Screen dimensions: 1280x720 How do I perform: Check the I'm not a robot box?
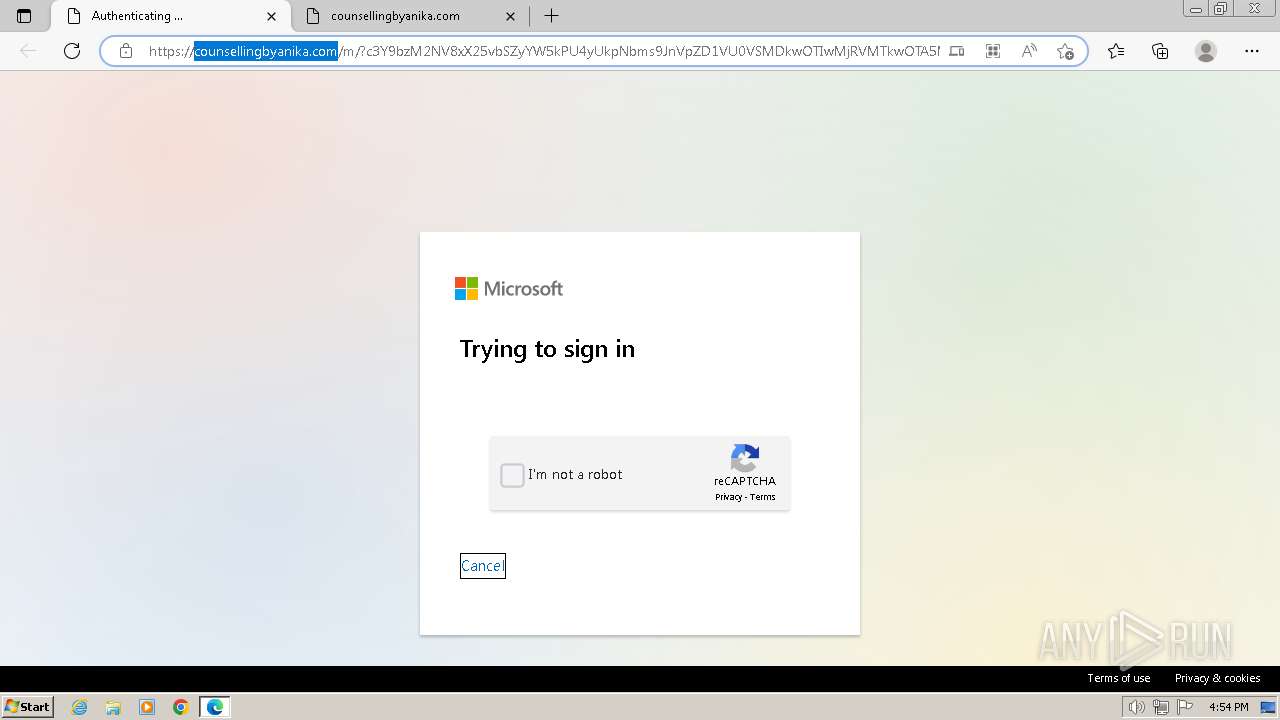point(512,475)
